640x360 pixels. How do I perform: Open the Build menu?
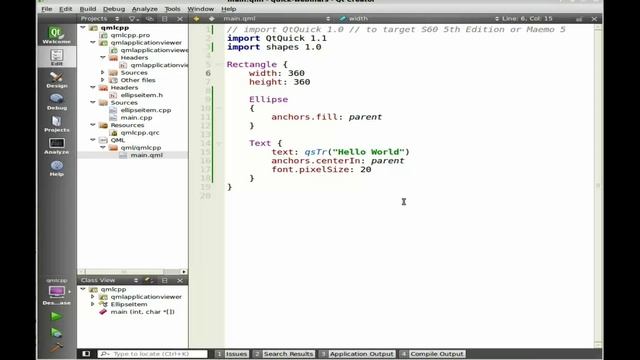[x=88, y=9]
